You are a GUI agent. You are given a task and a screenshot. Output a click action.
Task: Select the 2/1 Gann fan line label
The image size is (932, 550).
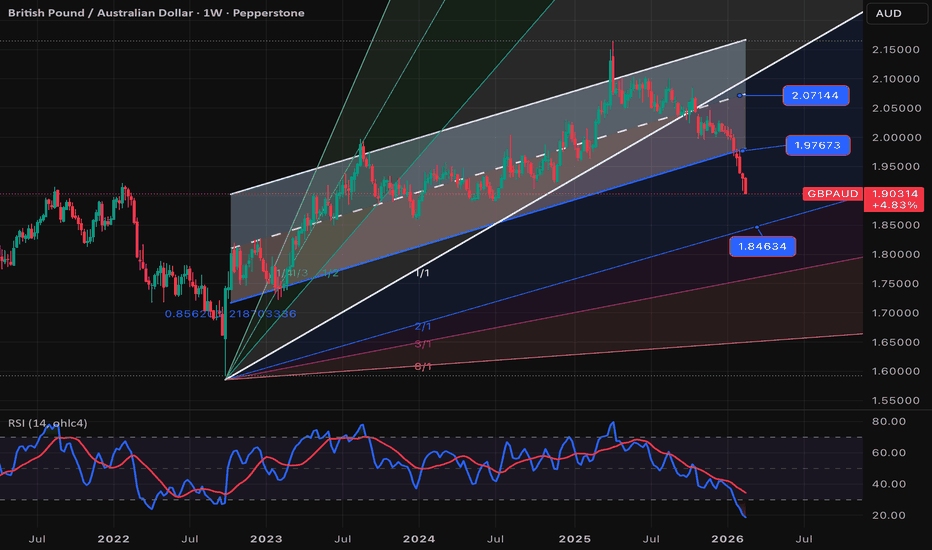pyautogui.click(x=423, y=327)
